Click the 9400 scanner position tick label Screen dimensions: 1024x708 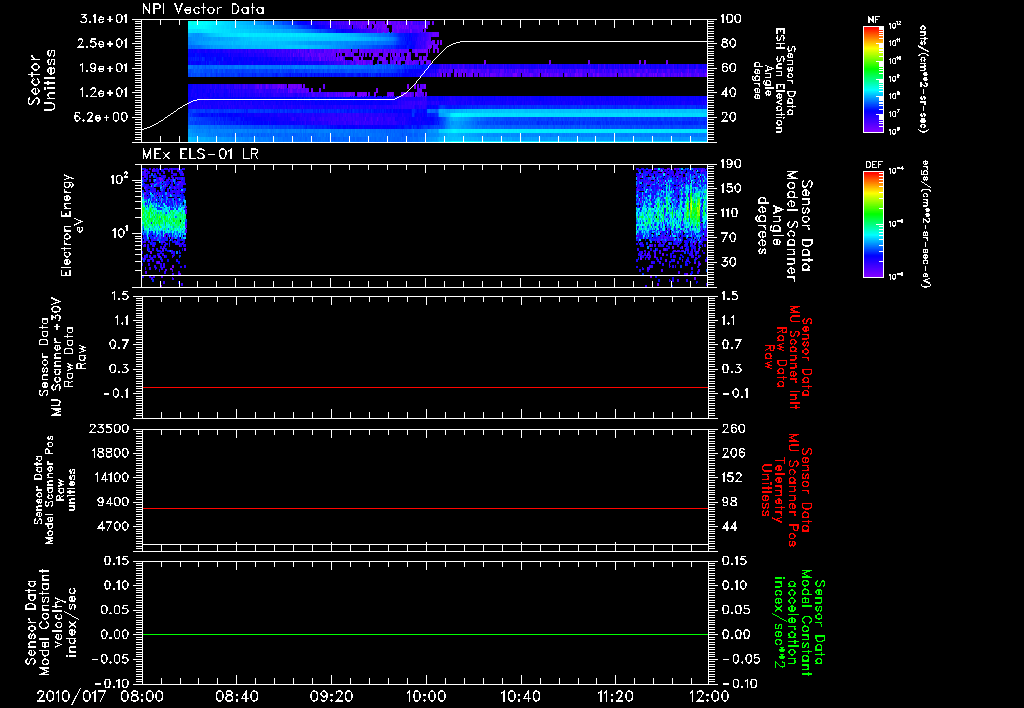coord(112,502)
